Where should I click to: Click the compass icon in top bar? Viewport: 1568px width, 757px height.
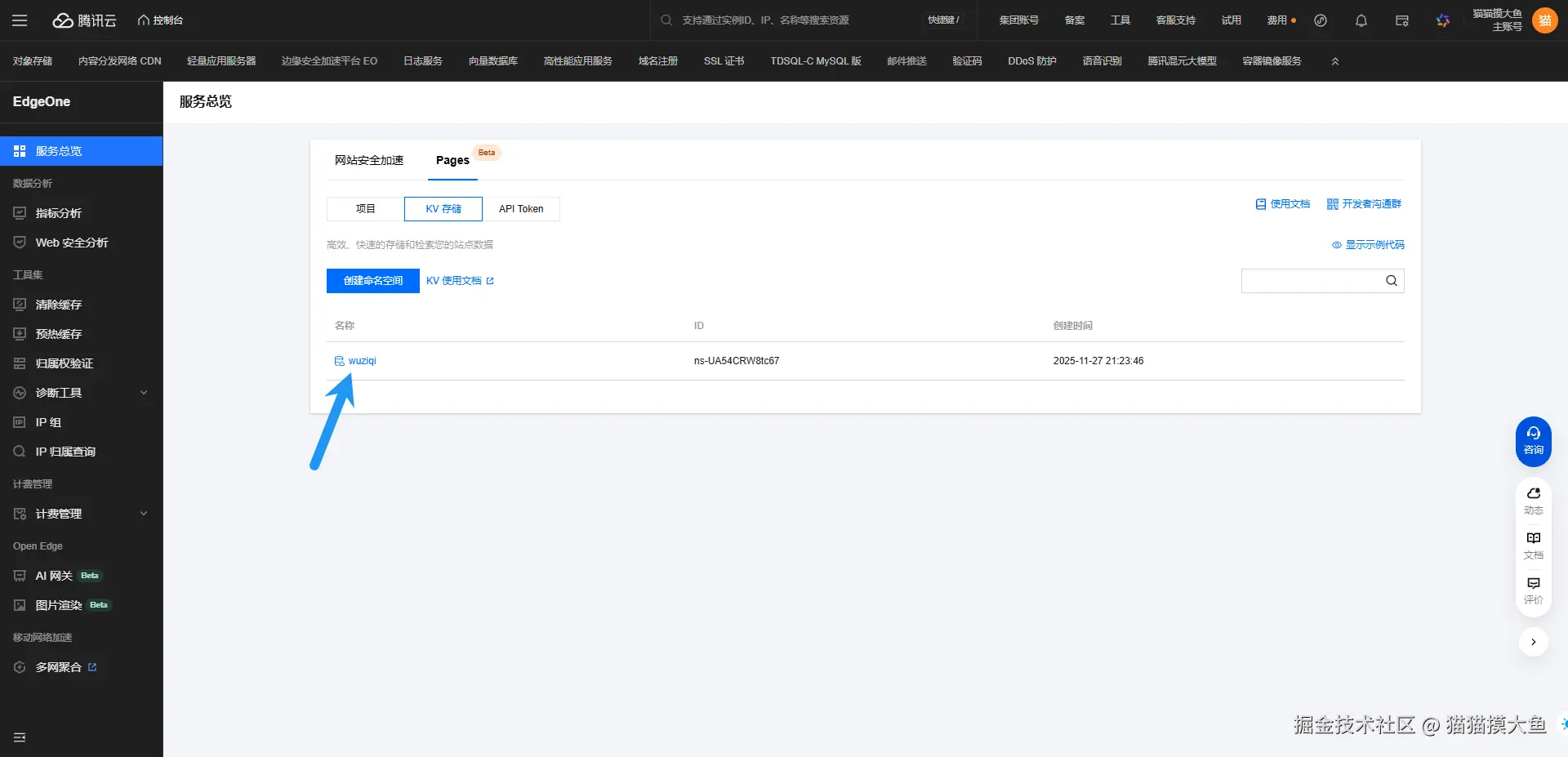pos(1321,20)
